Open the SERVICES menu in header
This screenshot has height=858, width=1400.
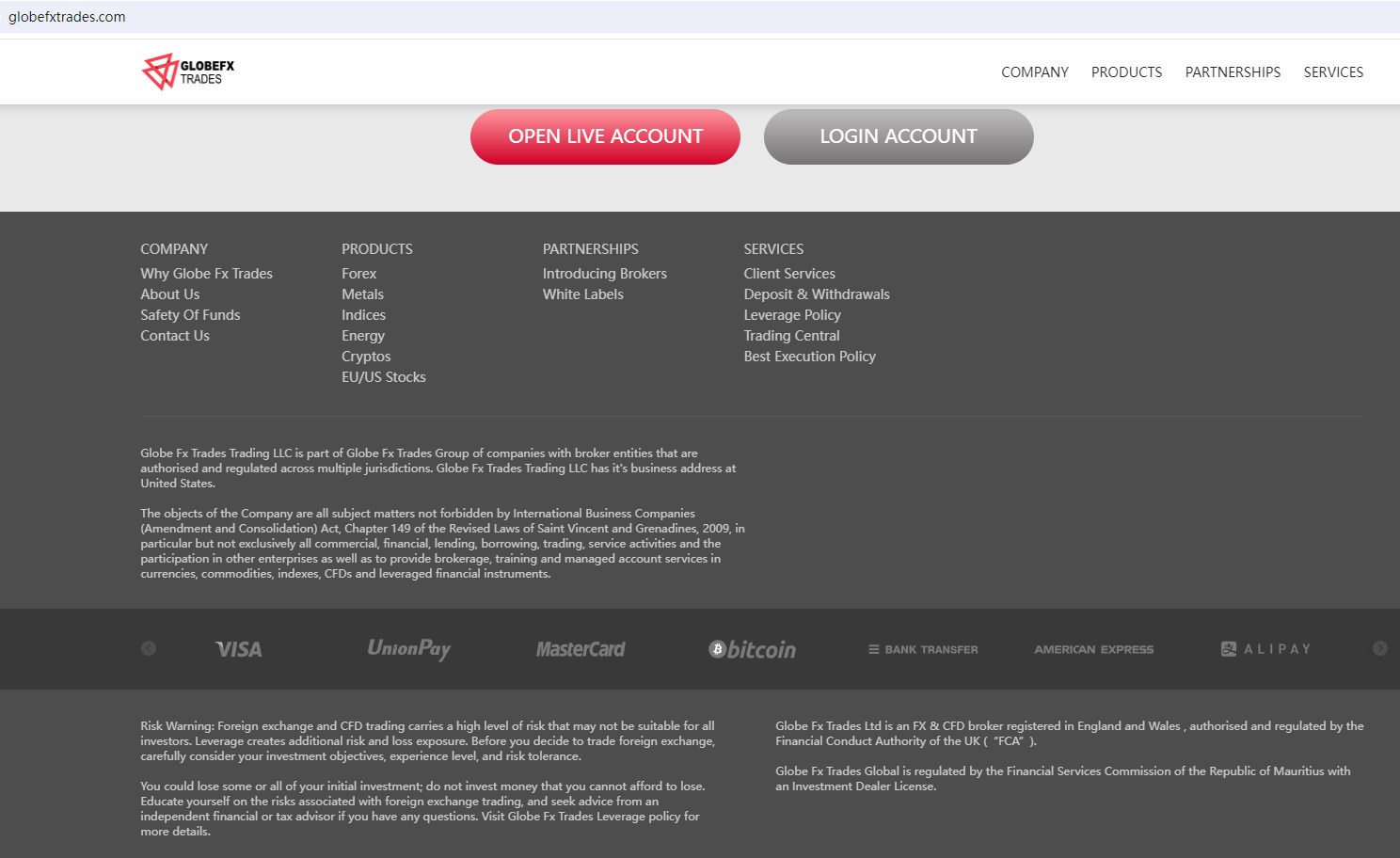coord(1333,72)
